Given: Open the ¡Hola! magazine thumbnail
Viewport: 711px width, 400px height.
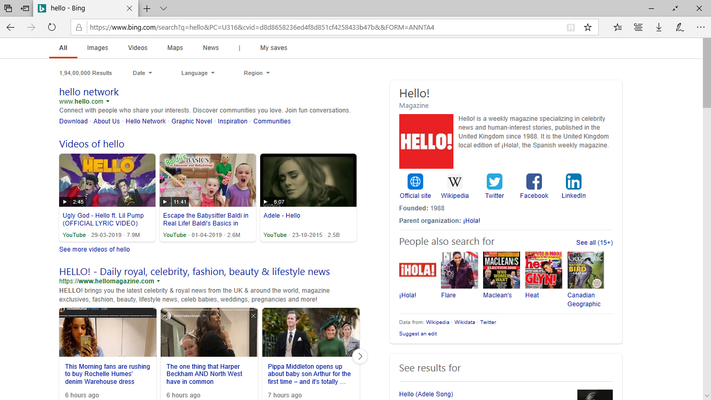Looking at the screenshot, I should [x=417, y=270].
